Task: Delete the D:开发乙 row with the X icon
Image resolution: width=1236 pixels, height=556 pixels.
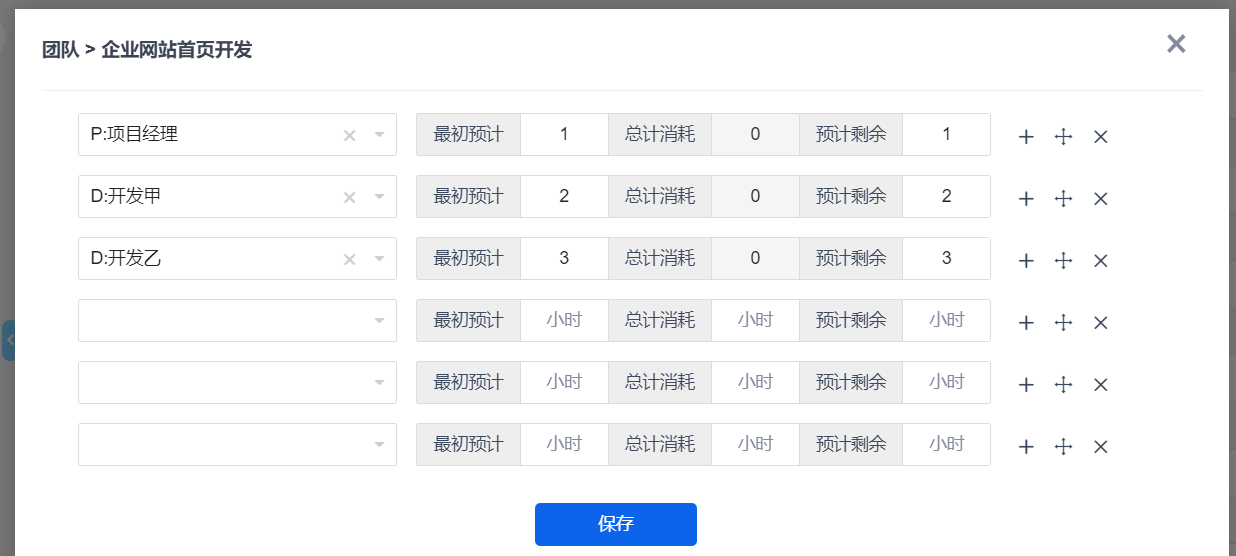Action: click(1101, 261)
